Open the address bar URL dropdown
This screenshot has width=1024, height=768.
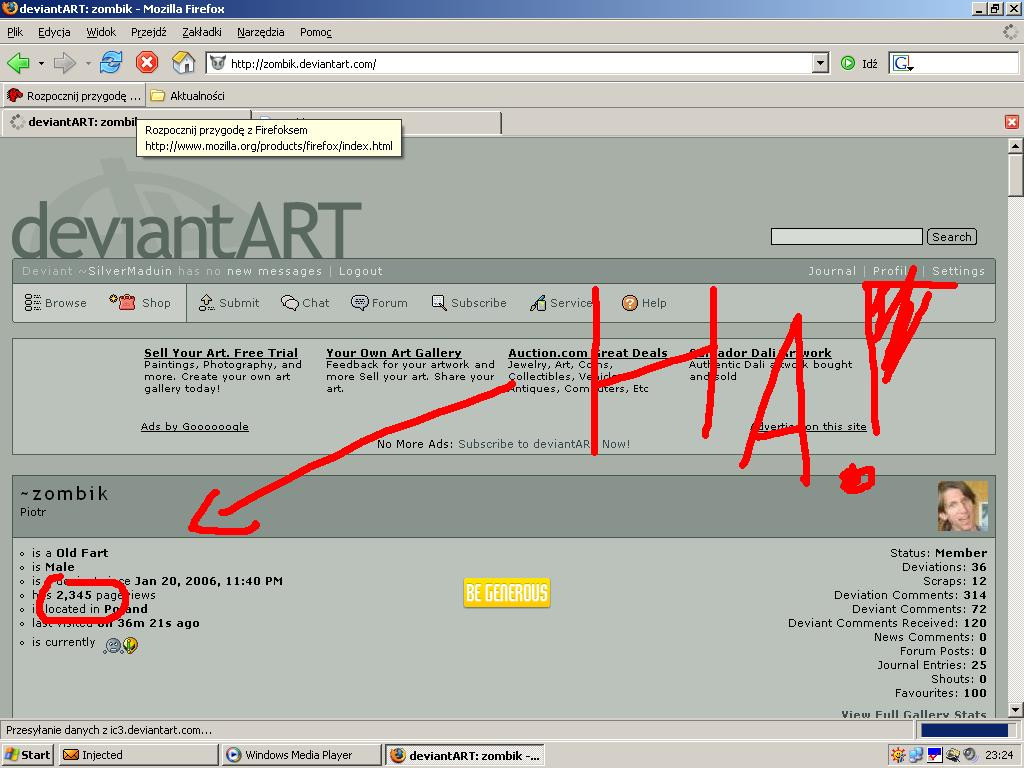pyautogui.click(x=821, y=63)
